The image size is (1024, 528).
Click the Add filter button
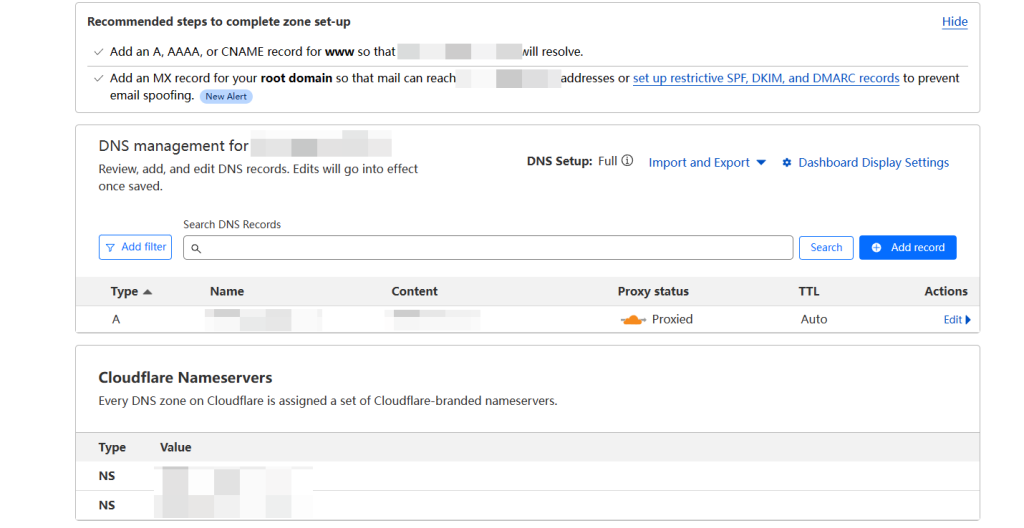135,247
